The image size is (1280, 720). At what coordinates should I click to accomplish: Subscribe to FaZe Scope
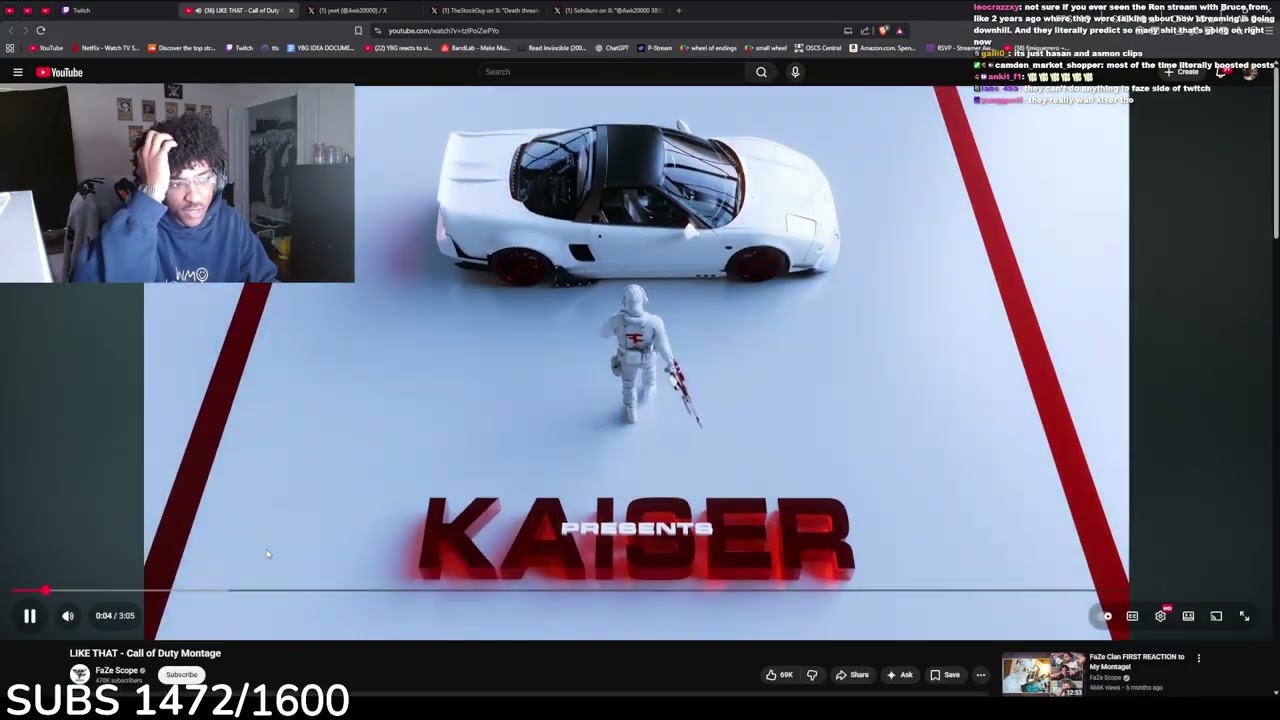(x=182, y=675)
